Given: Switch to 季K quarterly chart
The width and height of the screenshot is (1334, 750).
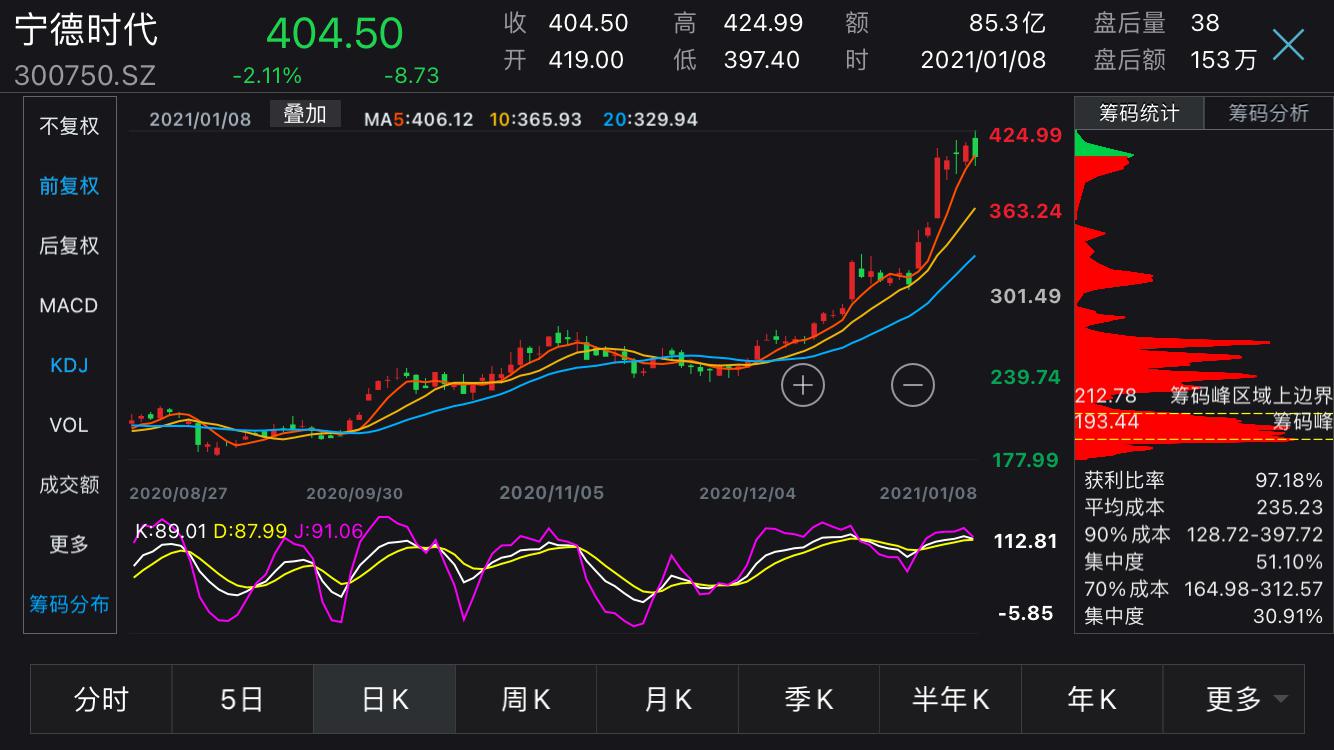Looking at the screenshot, I should click(809, 699).
